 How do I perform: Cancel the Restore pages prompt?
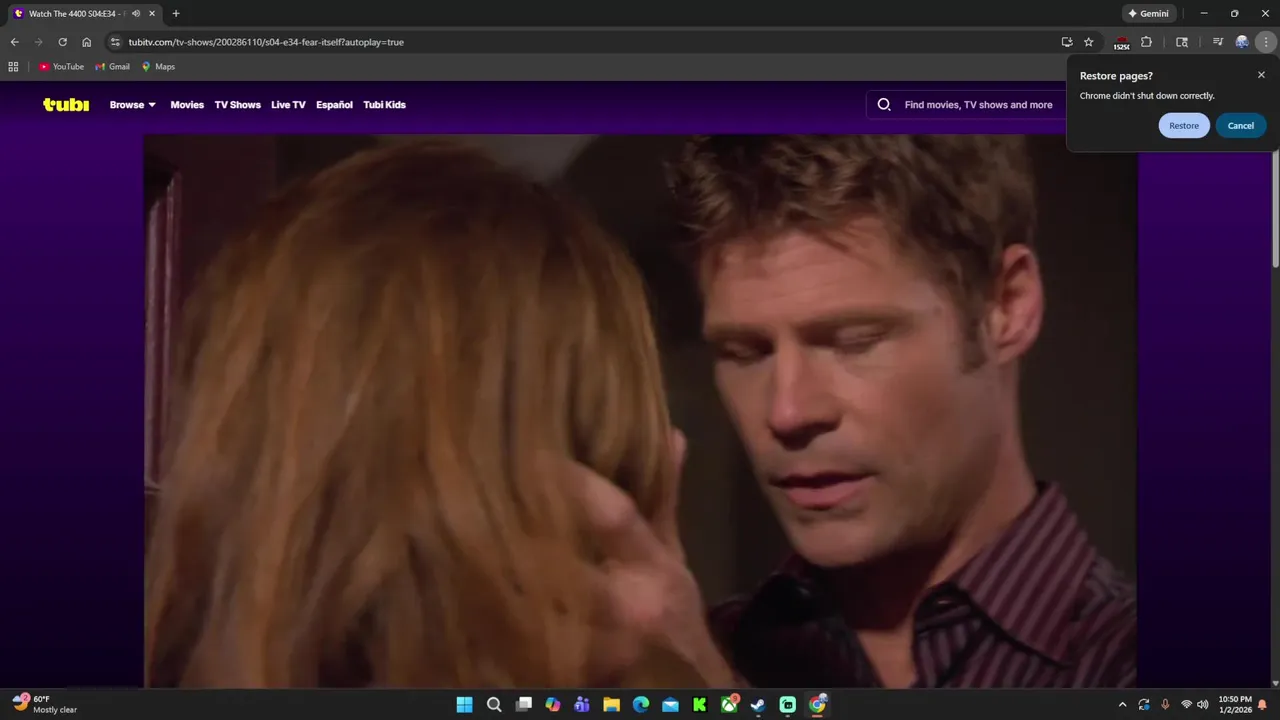point(1241,126)
